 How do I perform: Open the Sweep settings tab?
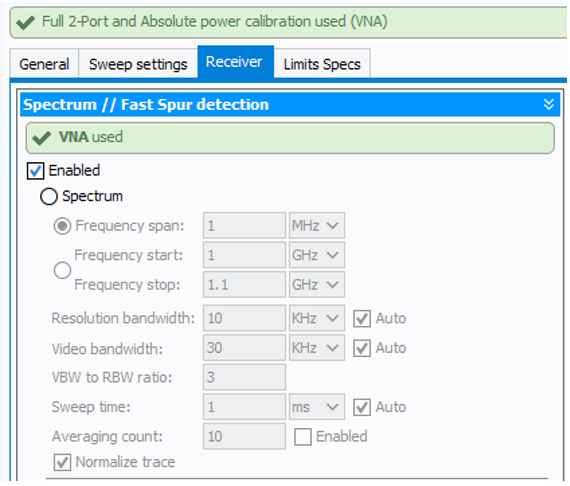coord(138,64)
